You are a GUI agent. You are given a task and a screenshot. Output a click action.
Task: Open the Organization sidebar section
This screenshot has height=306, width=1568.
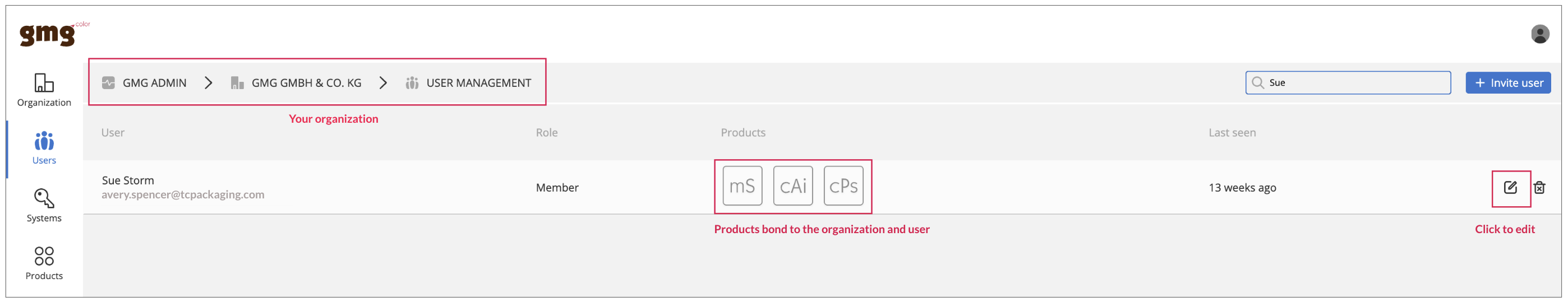coord(44,90)
